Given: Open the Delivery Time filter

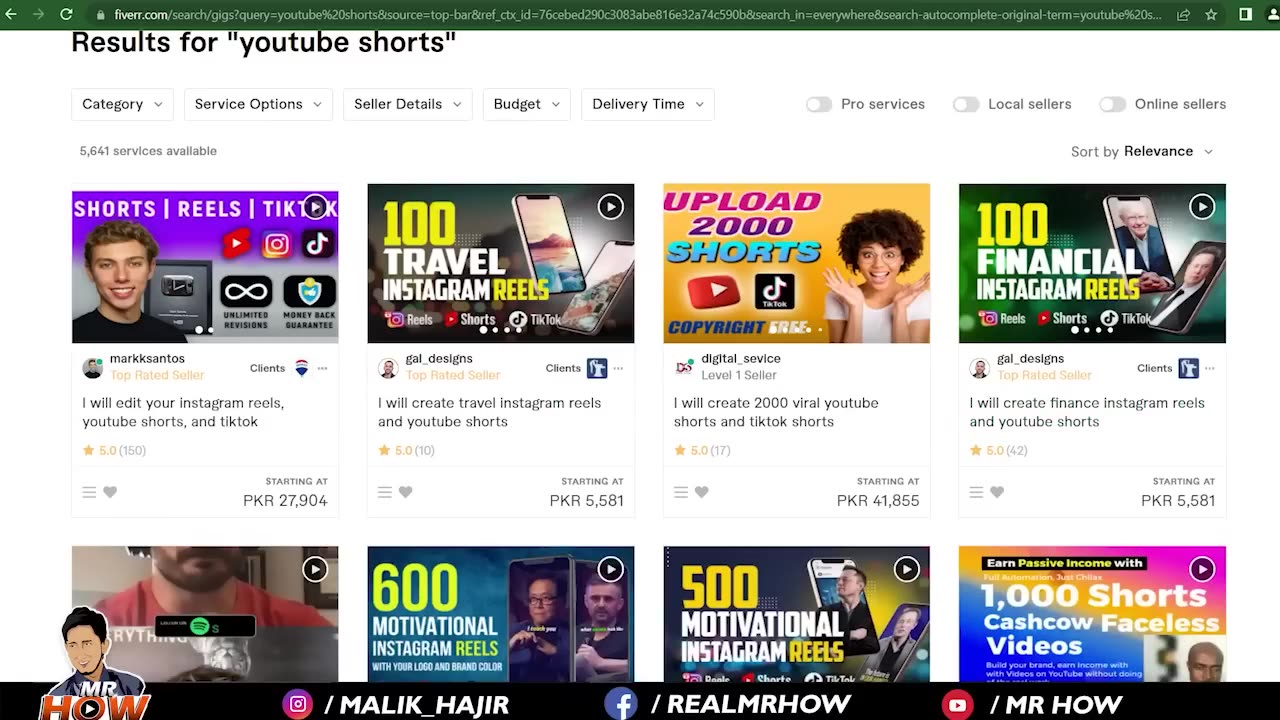Looking at the screenshot, I should point(648,104).
